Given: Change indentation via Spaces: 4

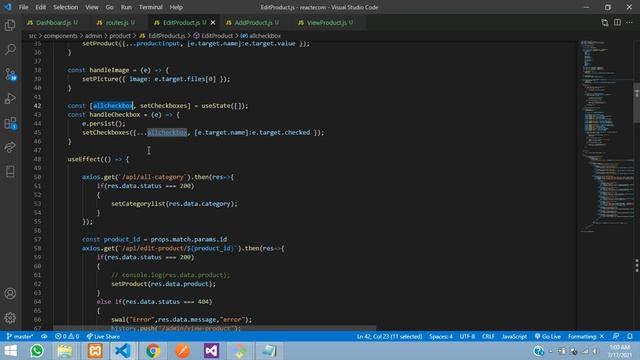Looking at the screenshot, I should pyautogui.click(x=441, y=336).
